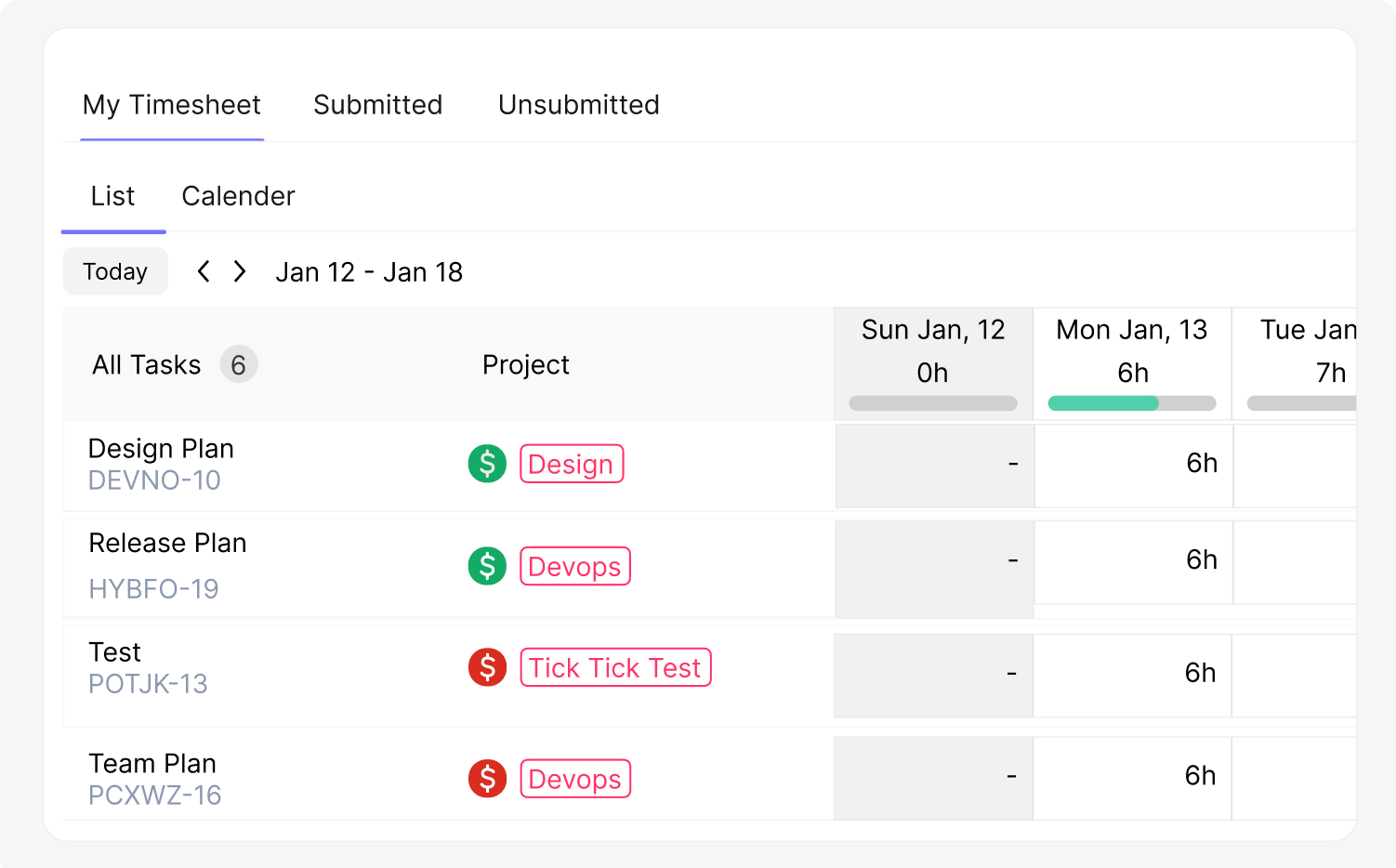Switch to the Submitted tab
Viewport: 1396px width, 868px height.
tap(377, 105)
